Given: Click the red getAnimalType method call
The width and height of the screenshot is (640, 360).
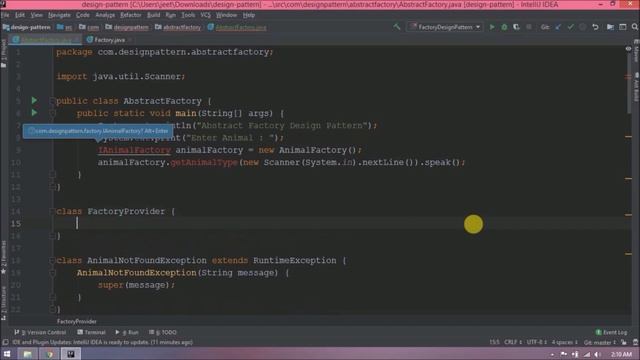Looking at the screenshot, I should click(x=204, y=162).
